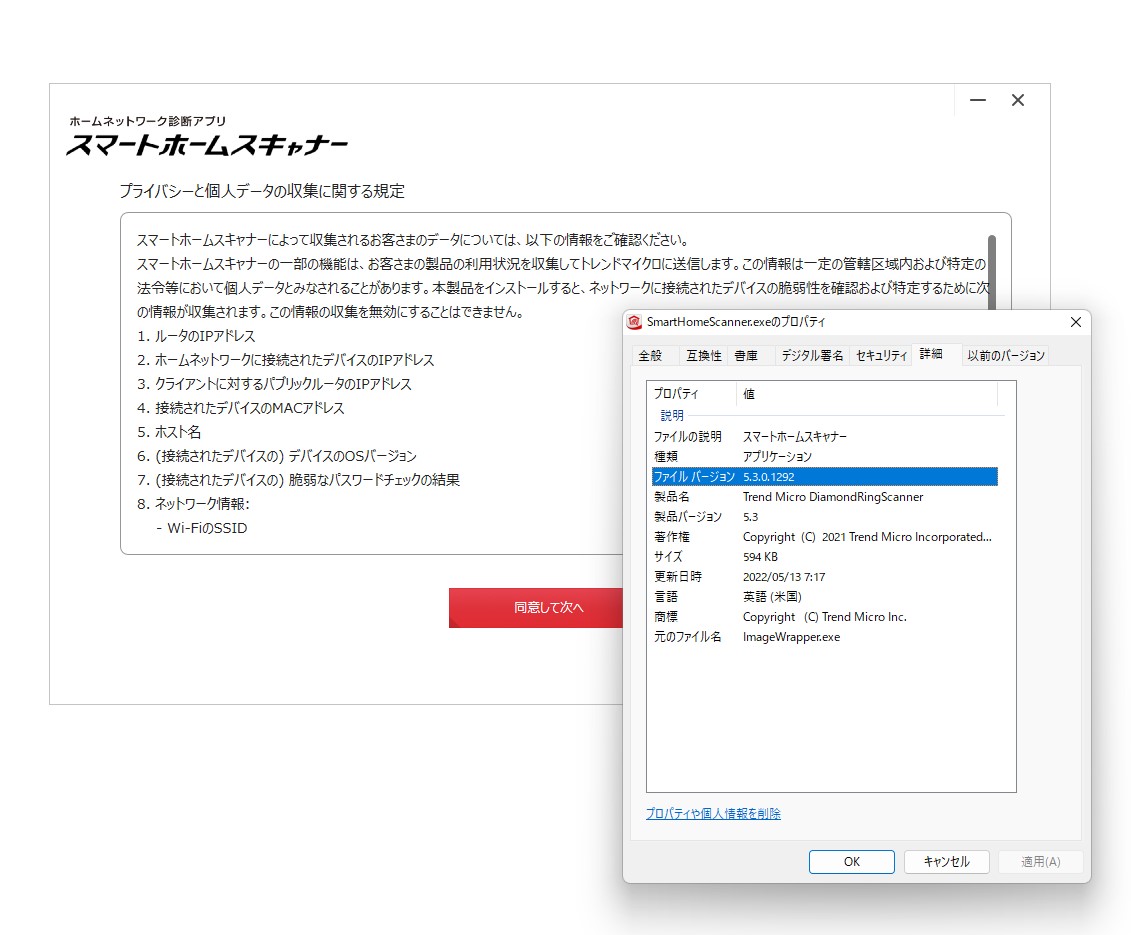Click the Trend Micro icon in the properties dialog titlebar
This screenshot has height=935, width=1131.
[x=634, y=322]
